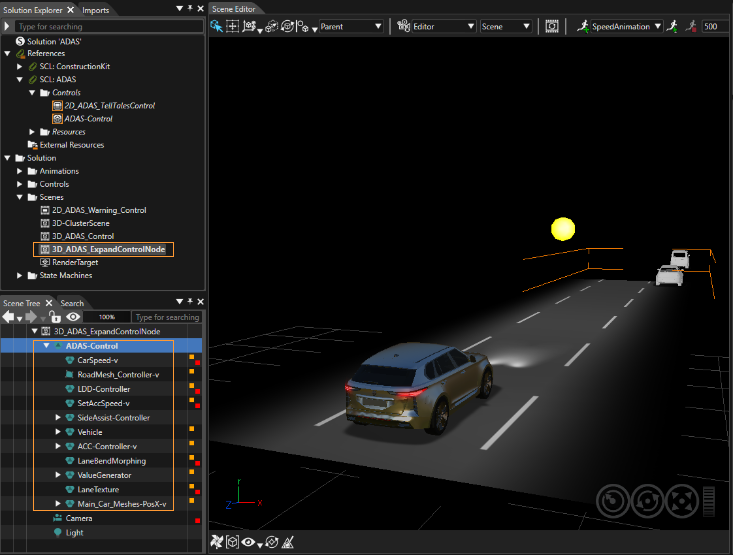Click the unlock icon in Scene Tree toolbar
This screenshot has width=734, height=556.
[x=55, y=317]
